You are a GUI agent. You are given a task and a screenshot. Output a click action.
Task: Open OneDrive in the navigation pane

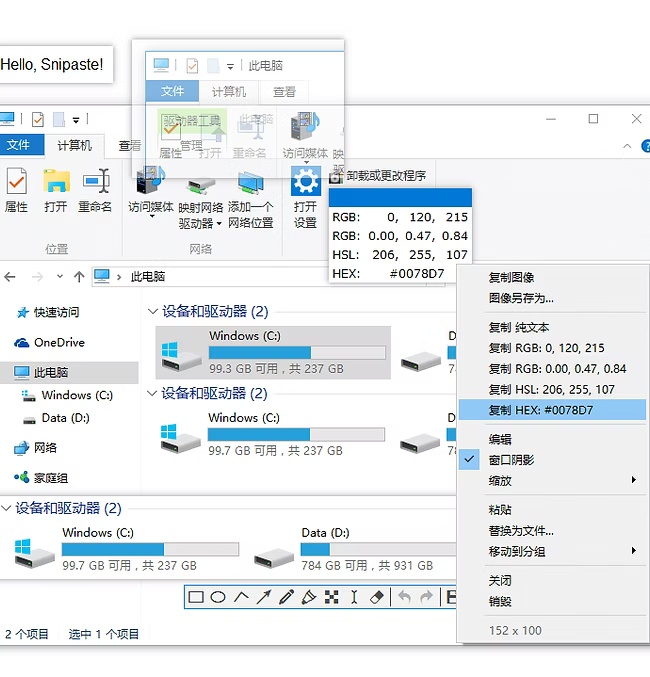click(x=59, y=342)
